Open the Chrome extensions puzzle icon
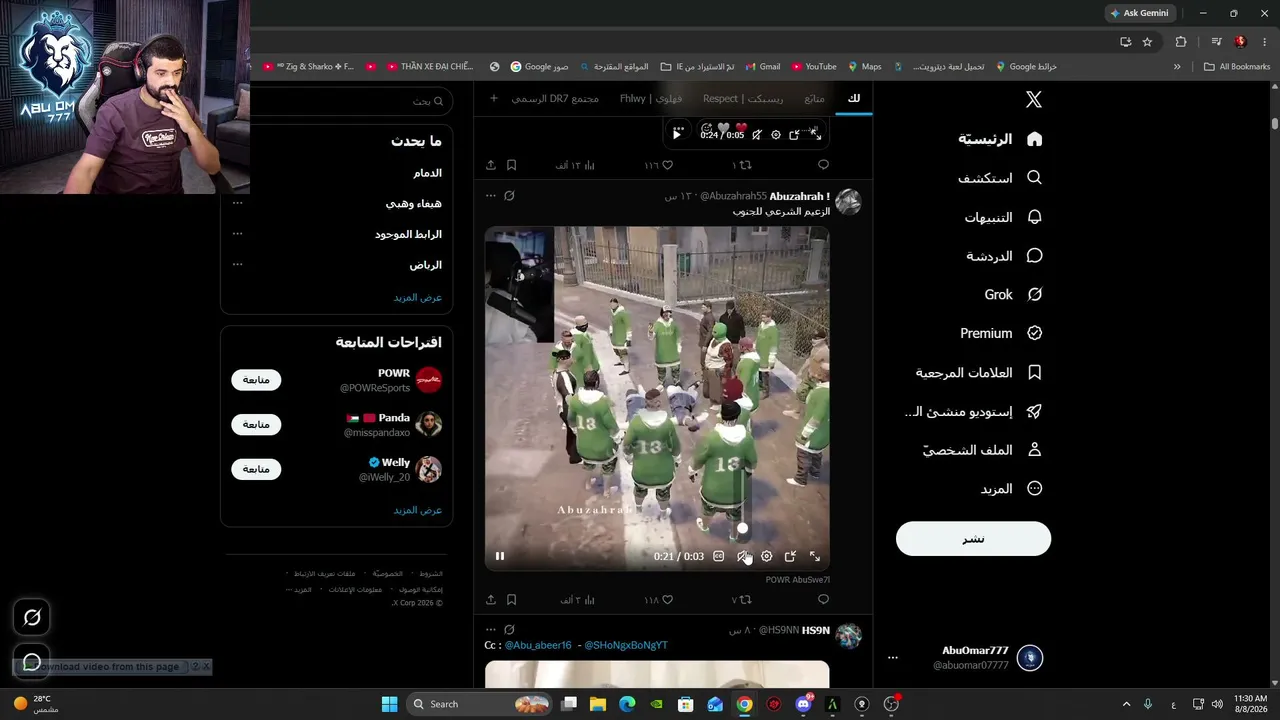 tap(1181, 42)
